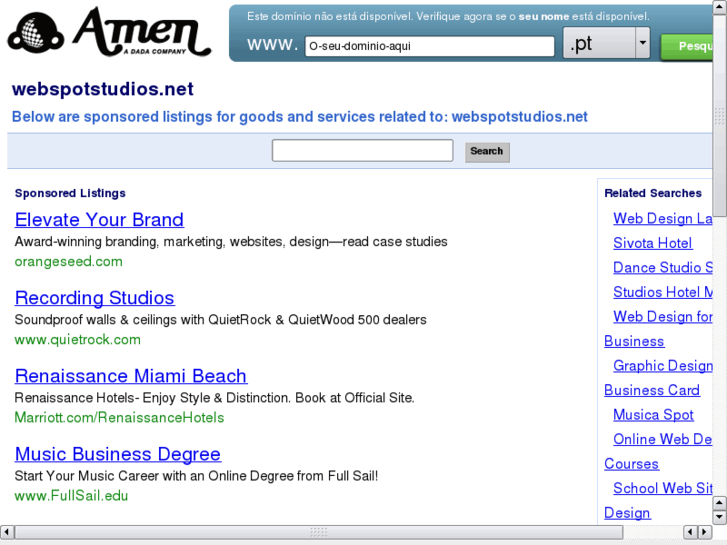Click the Award-winning branding description text

pyautogui.click(x=231, y=242)
